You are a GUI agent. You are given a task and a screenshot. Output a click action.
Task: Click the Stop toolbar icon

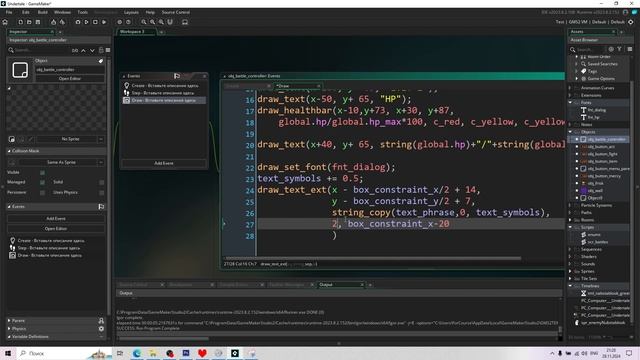coord(95,22)
